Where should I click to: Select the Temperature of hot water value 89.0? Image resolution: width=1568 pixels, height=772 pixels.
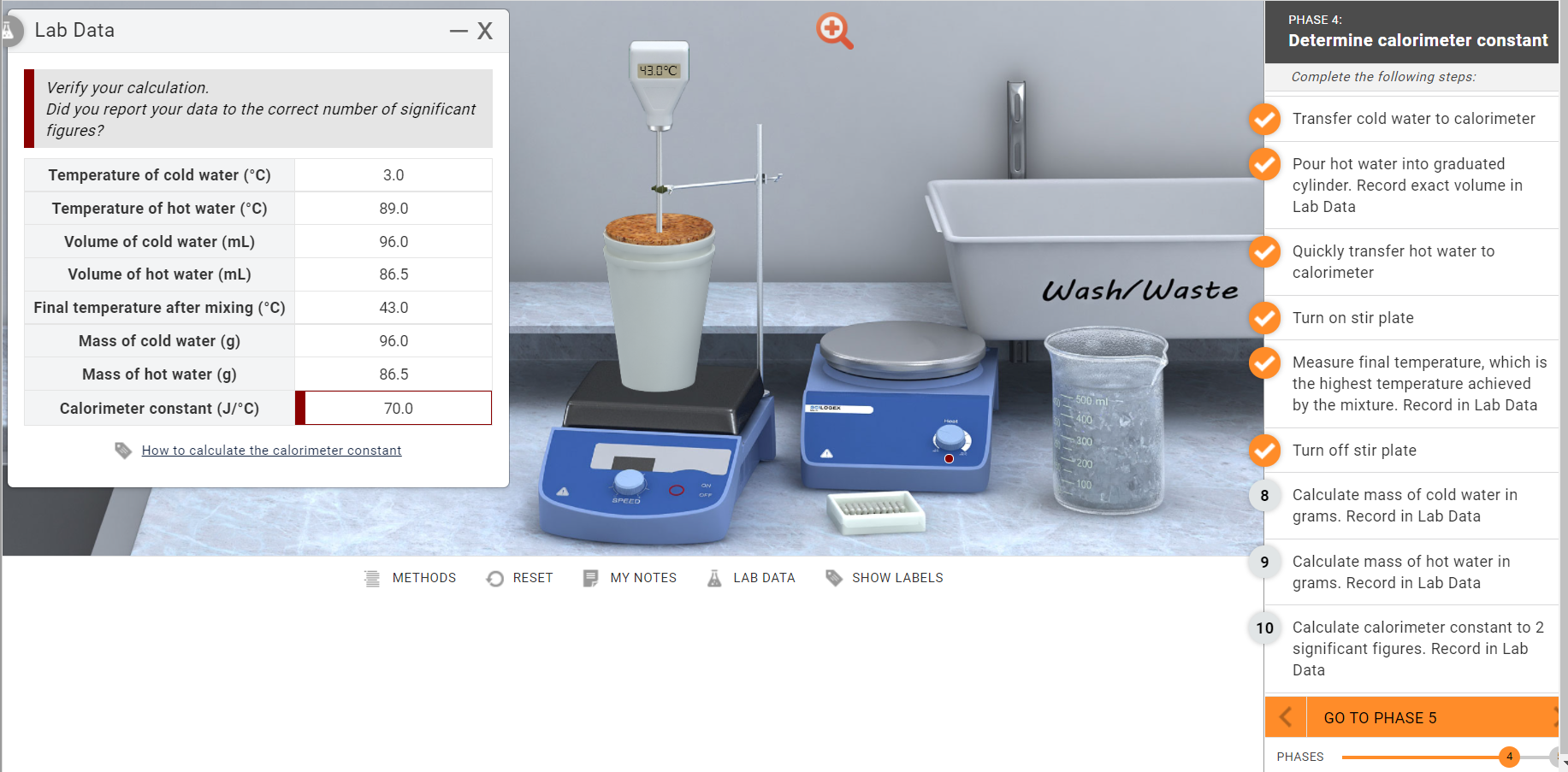click(x=393, y=209)
